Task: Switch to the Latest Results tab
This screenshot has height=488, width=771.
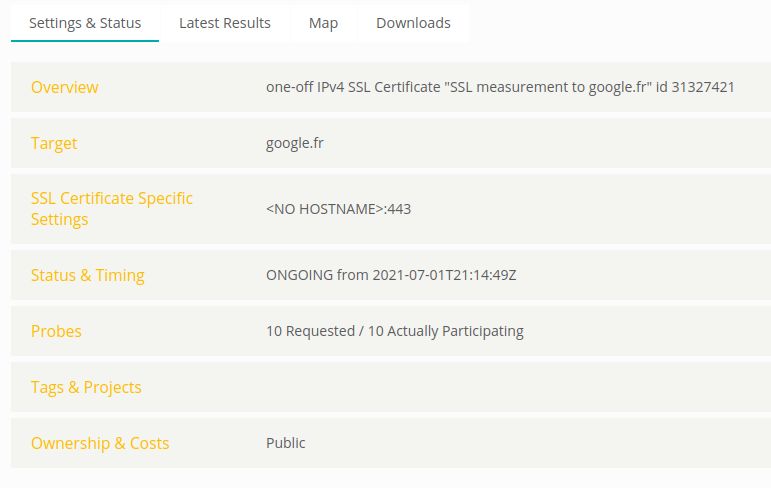Action: [224, 23]
